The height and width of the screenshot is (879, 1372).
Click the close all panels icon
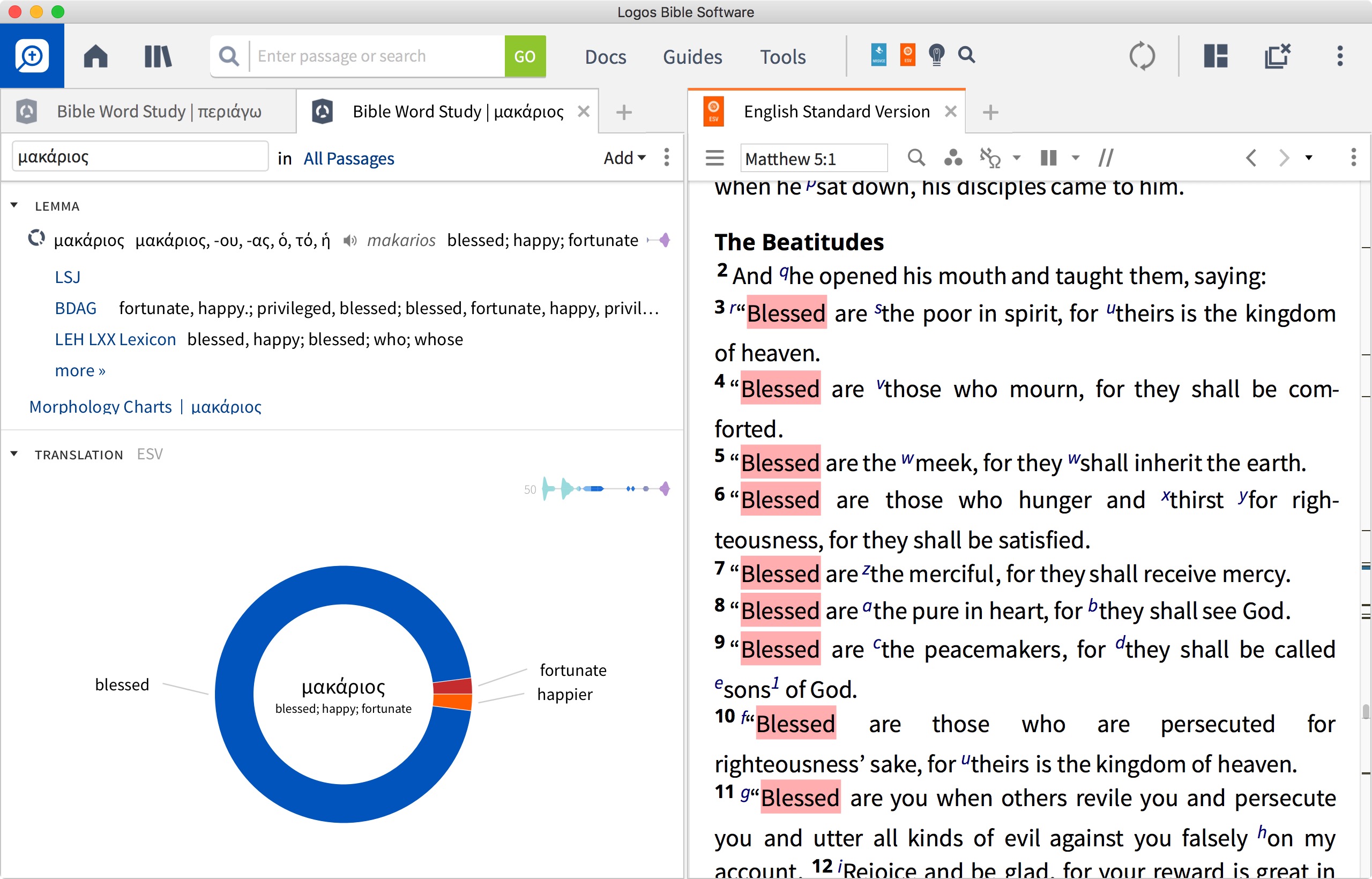point(1277,56)
